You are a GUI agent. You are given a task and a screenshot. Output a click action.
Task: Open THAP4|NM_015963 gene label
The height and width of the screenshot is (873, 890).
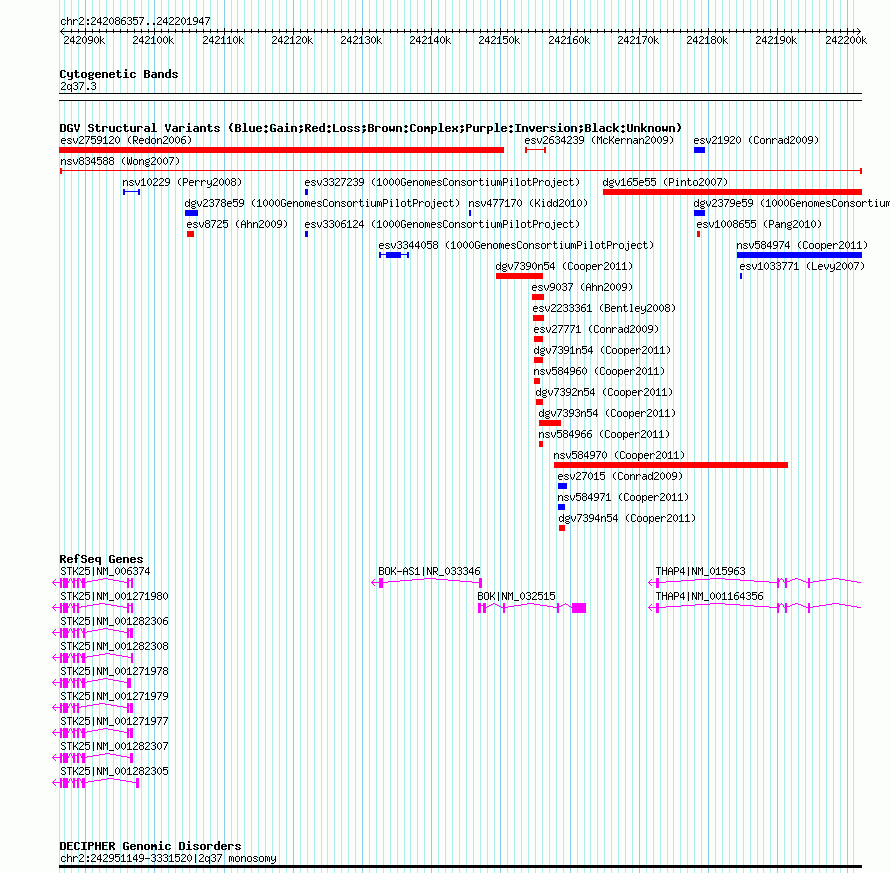click(700, 571)
